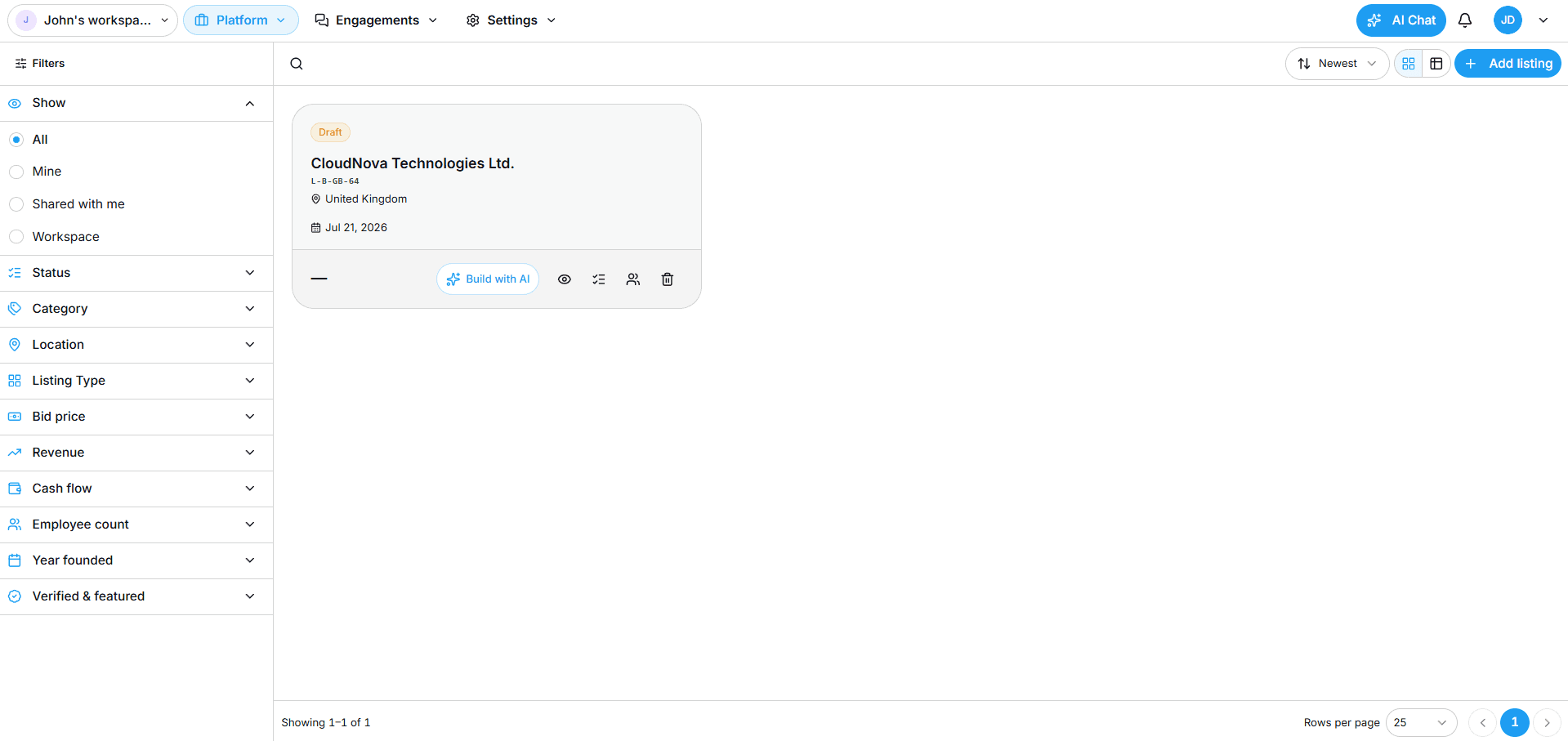Image resolution: width=1568 pixels, height=741 pixels.
Task: Expand the Revenue filter chevron
Action: [x=250, y=453]
